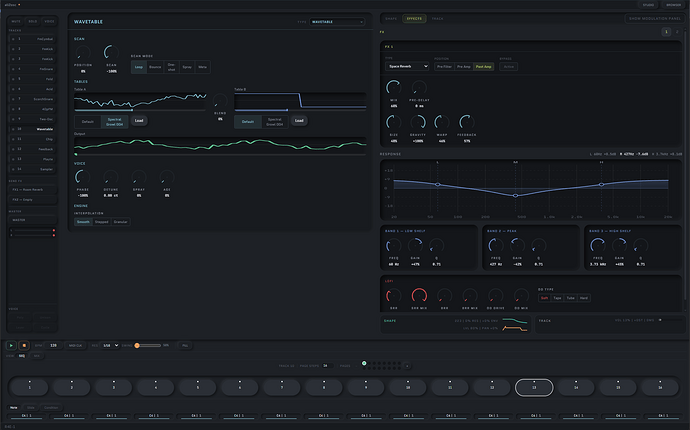690x430 pixels.
Task: Select step pad 13
Action: [x=534, y=388]
